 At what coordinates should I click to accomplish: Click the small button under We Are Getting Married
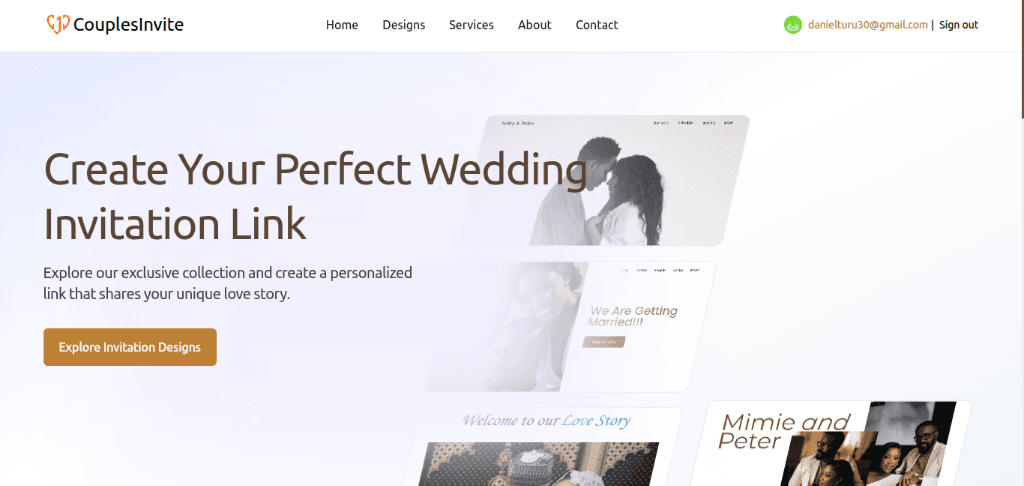604,342
